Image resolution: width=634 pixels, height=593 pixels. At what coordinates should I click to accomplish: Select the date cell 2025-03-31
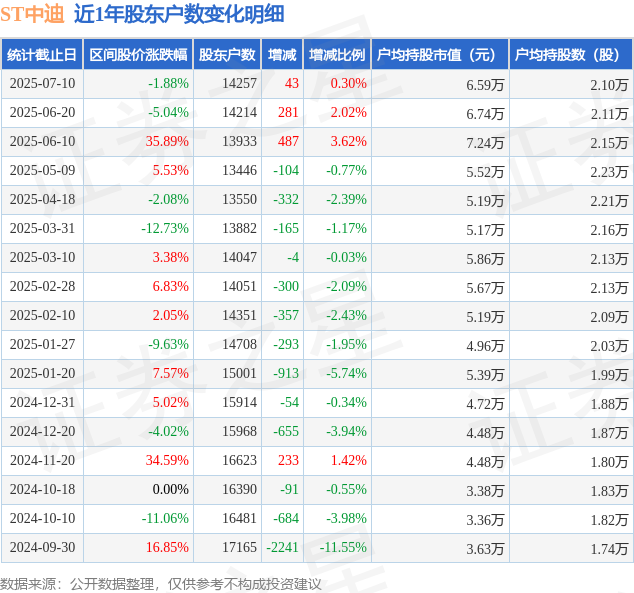pos(42,228)
